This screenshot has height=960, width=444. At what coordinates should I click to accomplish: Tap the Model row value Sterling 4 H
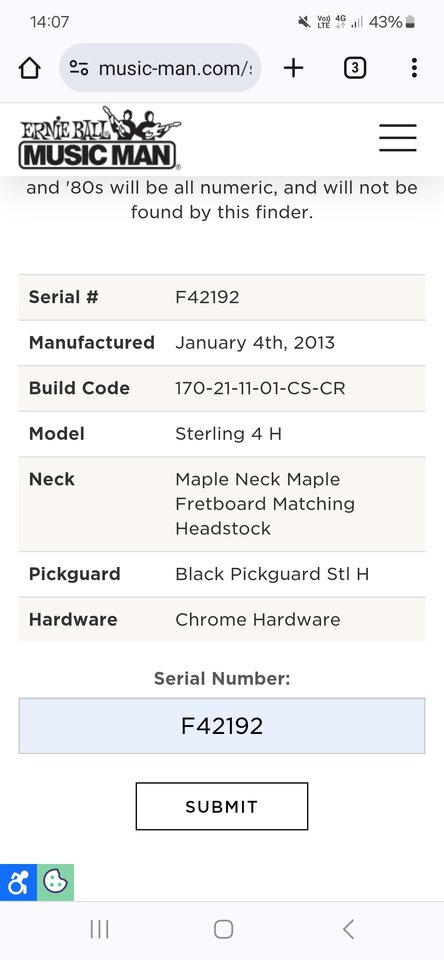(228, 434)
